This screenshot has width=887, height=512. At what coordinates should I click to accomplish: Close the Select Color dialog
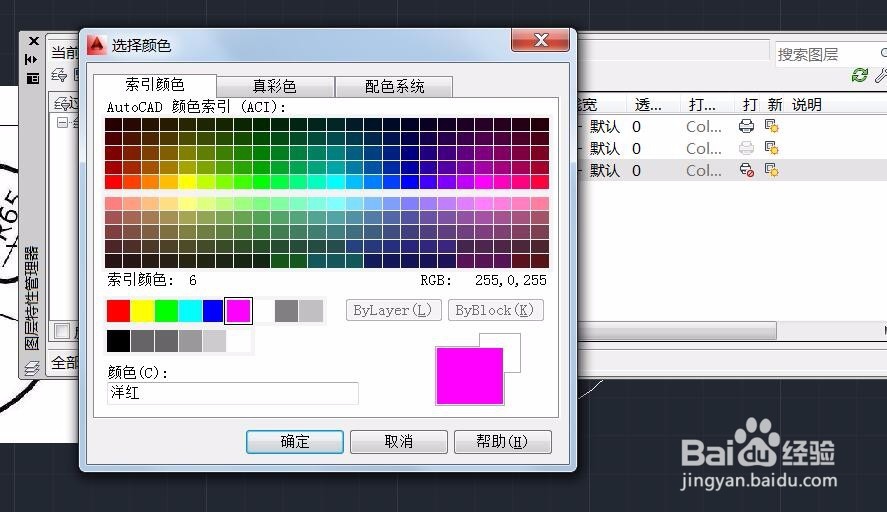540,40
